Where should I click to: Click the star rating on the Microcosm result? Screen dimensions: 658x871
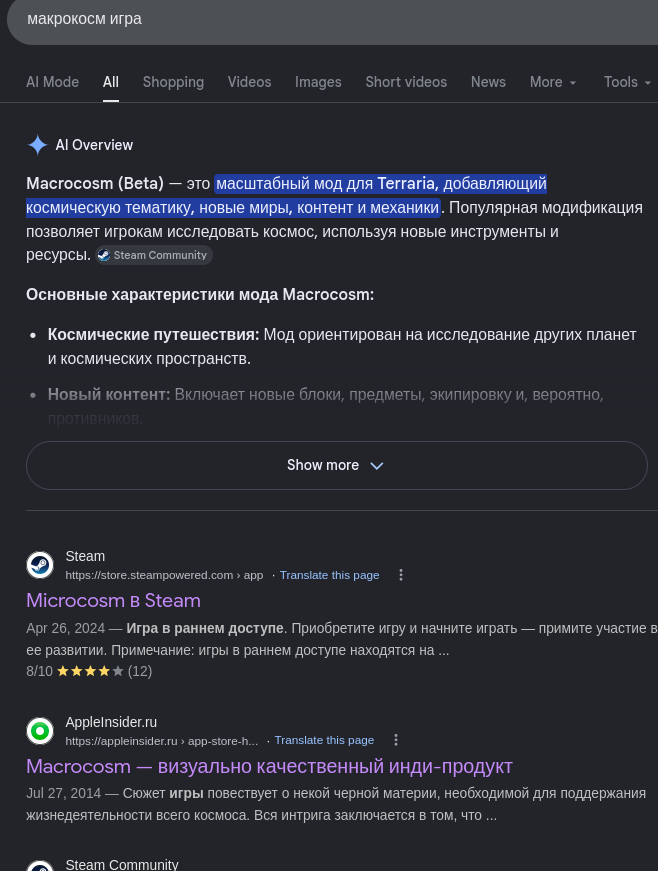(x=90, y=671)
